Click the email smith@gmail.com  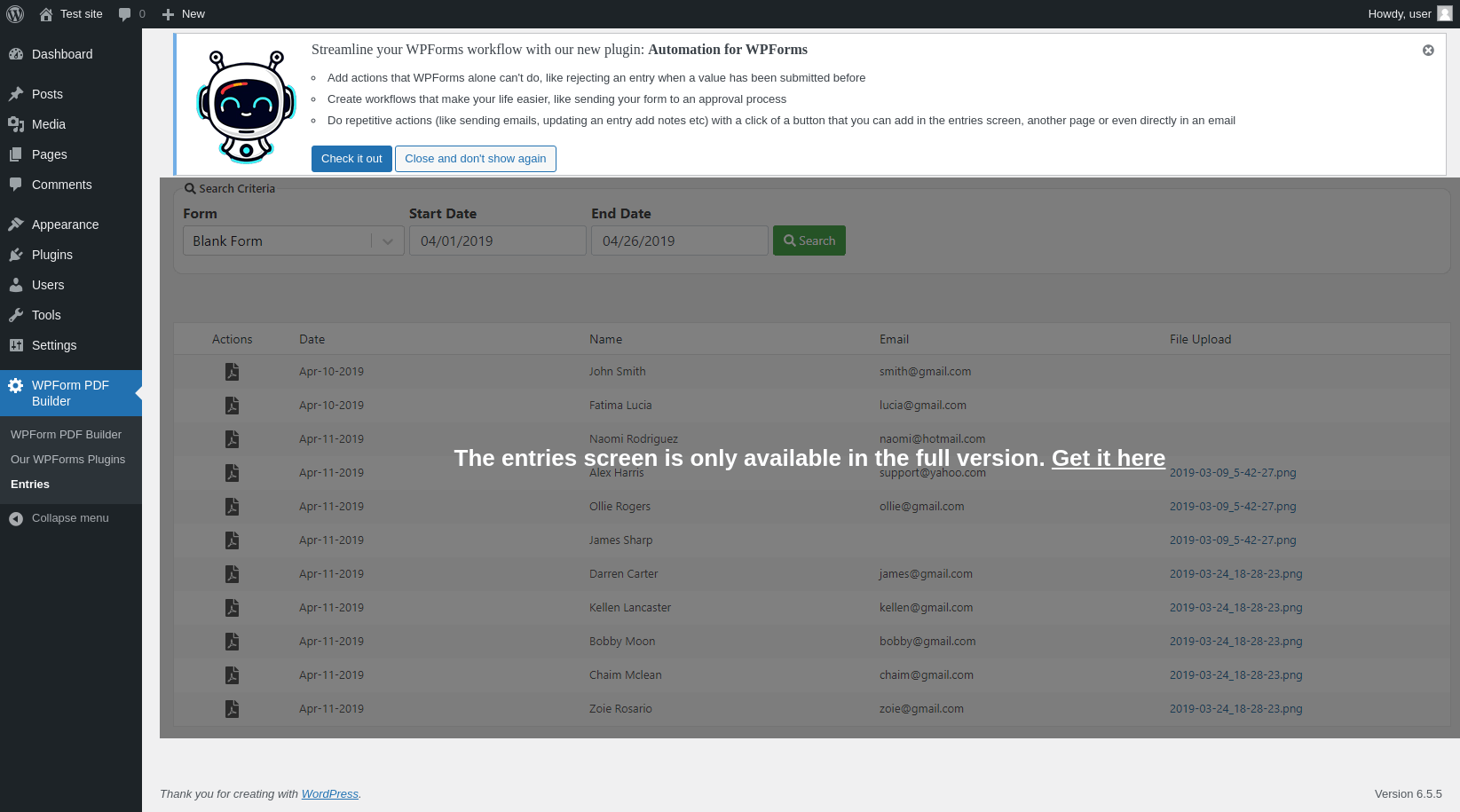point(925,372)
